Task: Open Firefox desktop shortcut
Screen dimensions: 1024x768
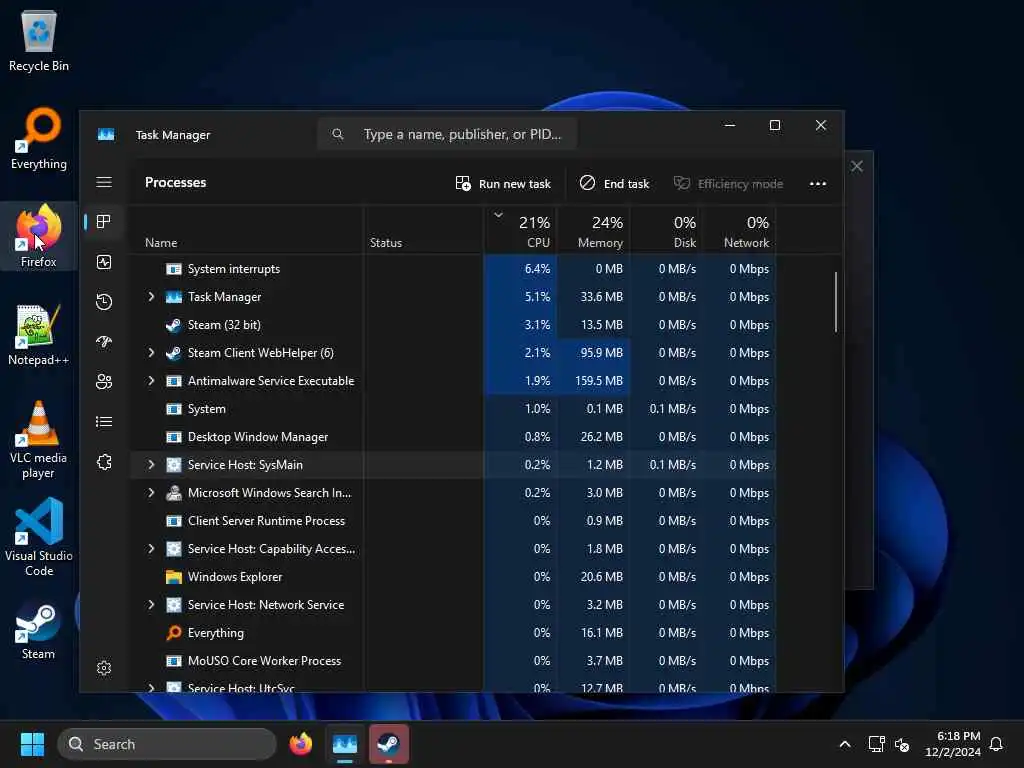Action: (x=39, y=236)
